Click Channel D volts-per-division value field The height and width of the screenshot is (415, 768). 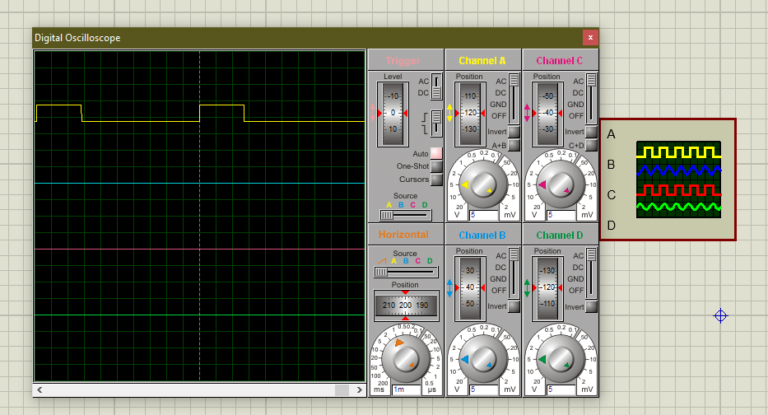click(x=561, y=390)
